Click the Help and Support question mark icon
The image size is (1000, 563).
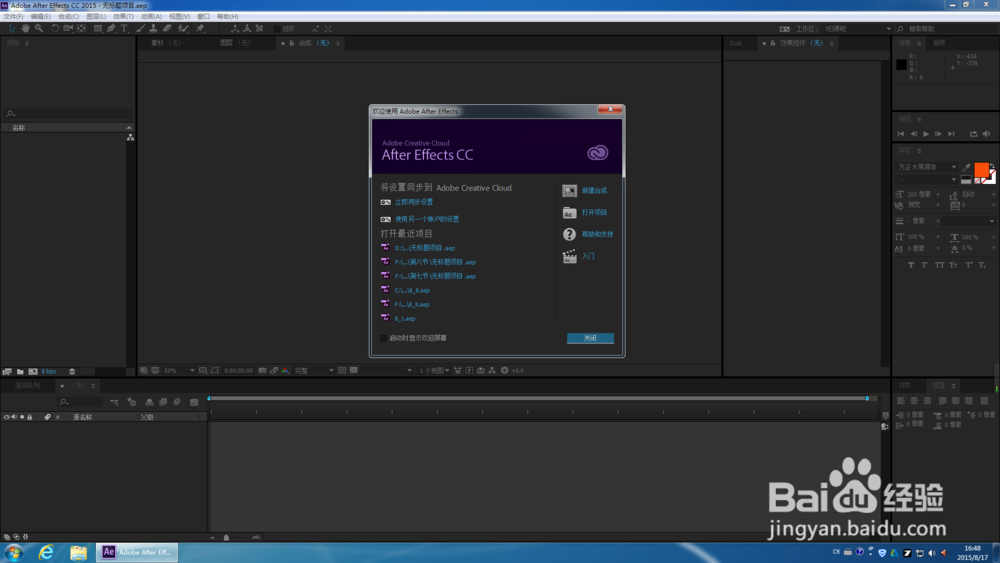570,234
